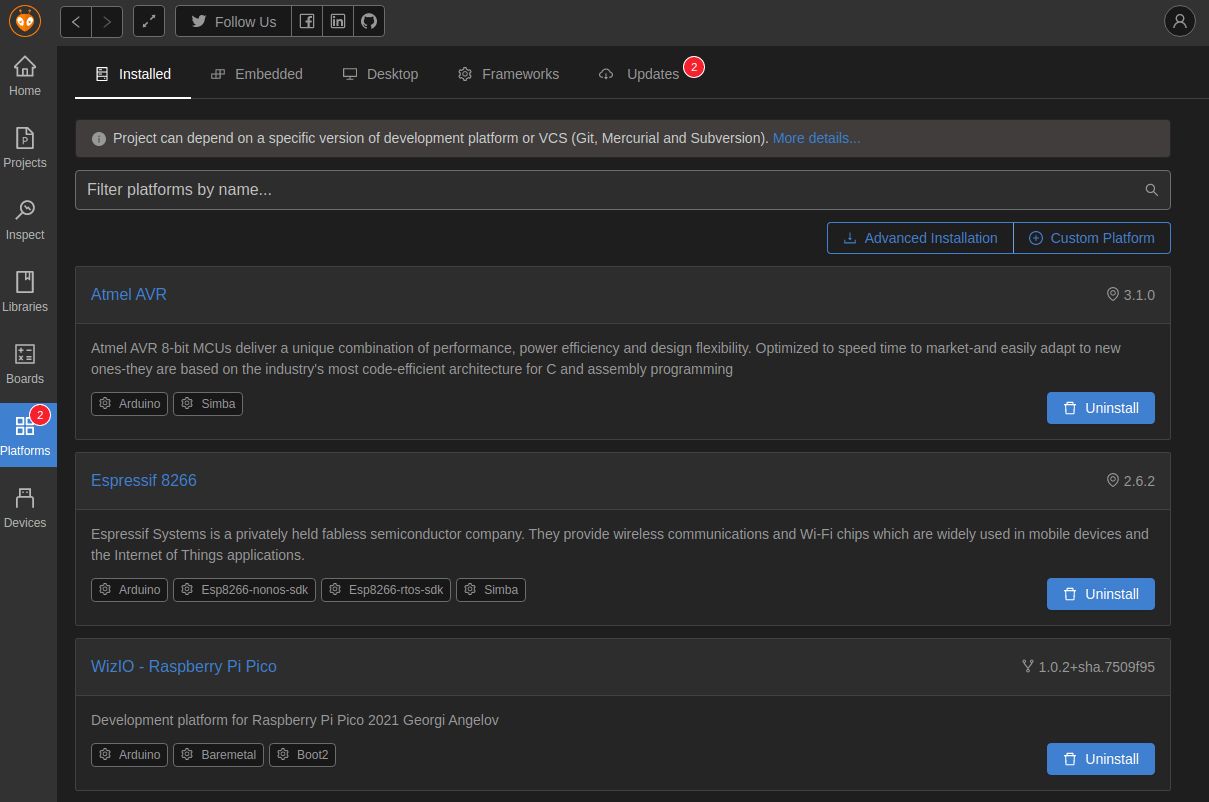Viewport: 1209px width, 802px height.
Task: Switch to the Installed tab
Action: 133,74
